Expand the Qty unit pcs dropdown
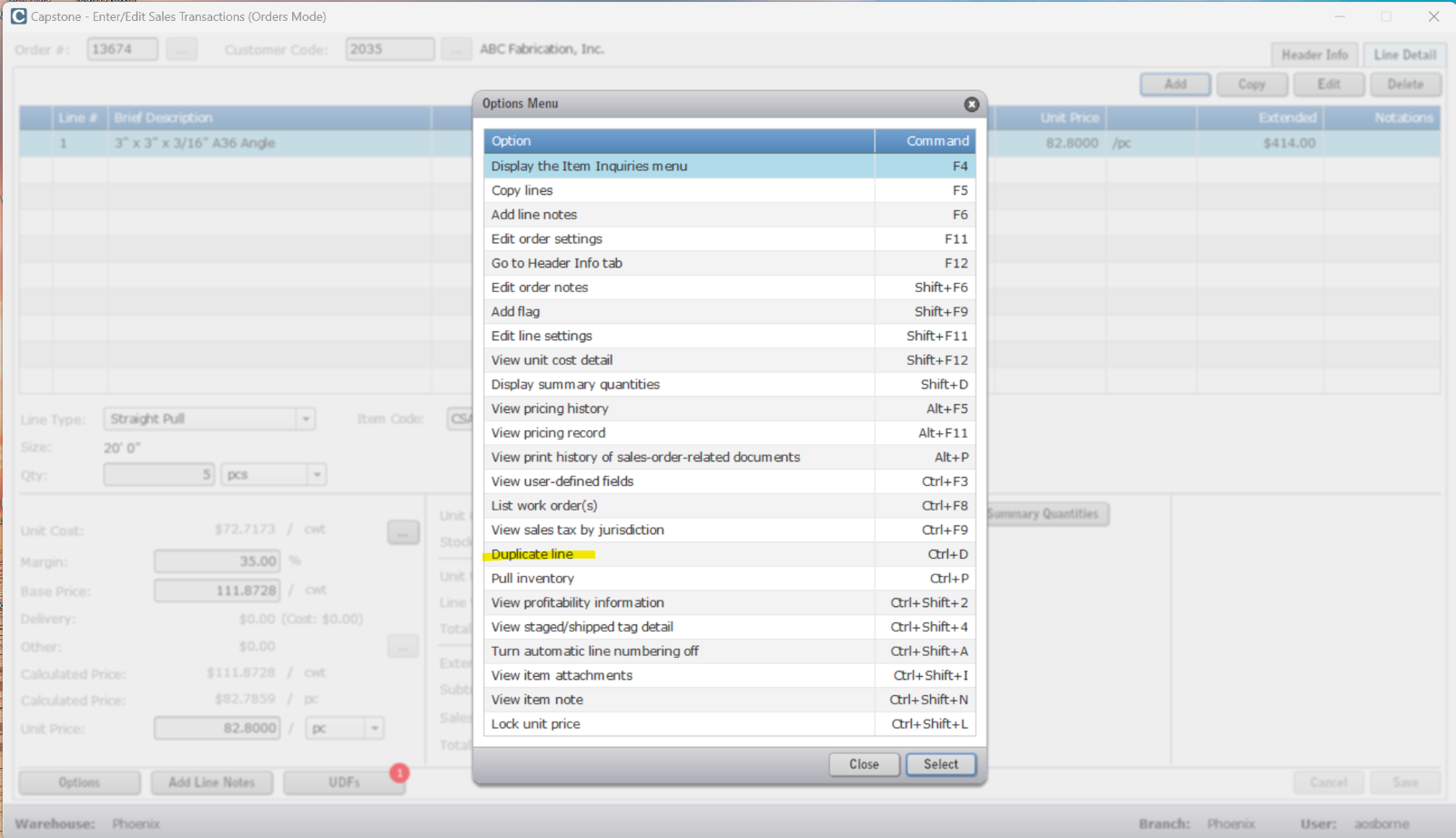 click(x=317, y=475)
